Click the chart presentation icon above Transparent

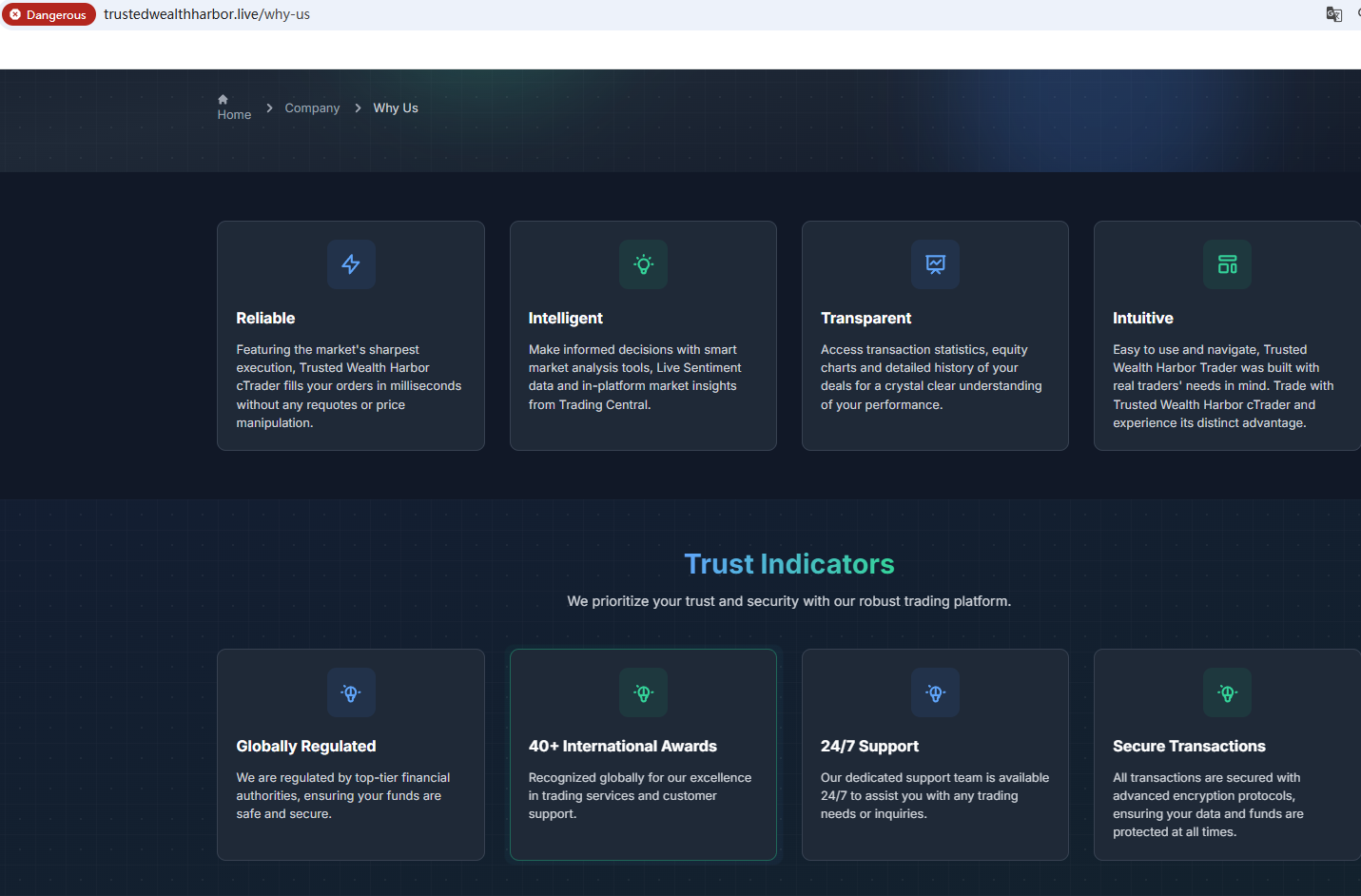pyautogui.click(x=935, y=264)
